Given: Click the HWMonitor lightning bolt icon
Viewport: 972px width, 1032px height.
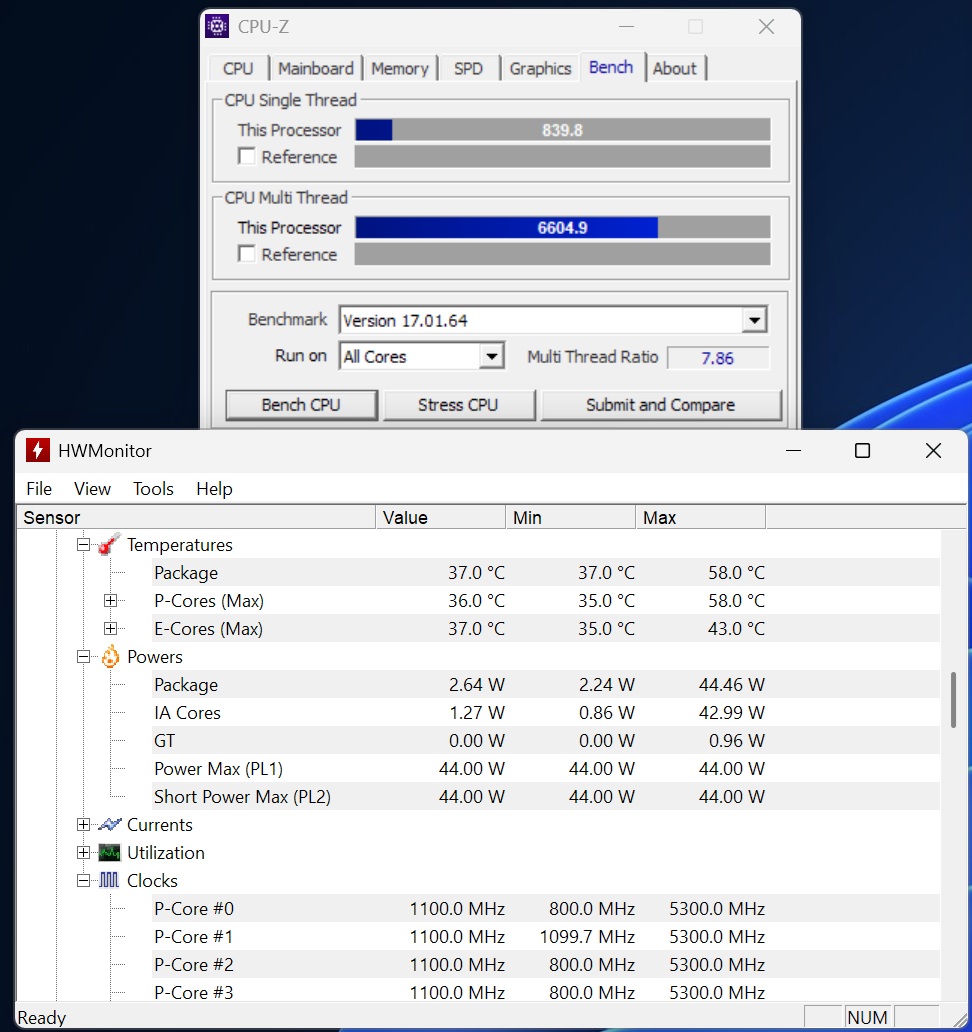Looking at the screenshot, I should pos(38,451).
